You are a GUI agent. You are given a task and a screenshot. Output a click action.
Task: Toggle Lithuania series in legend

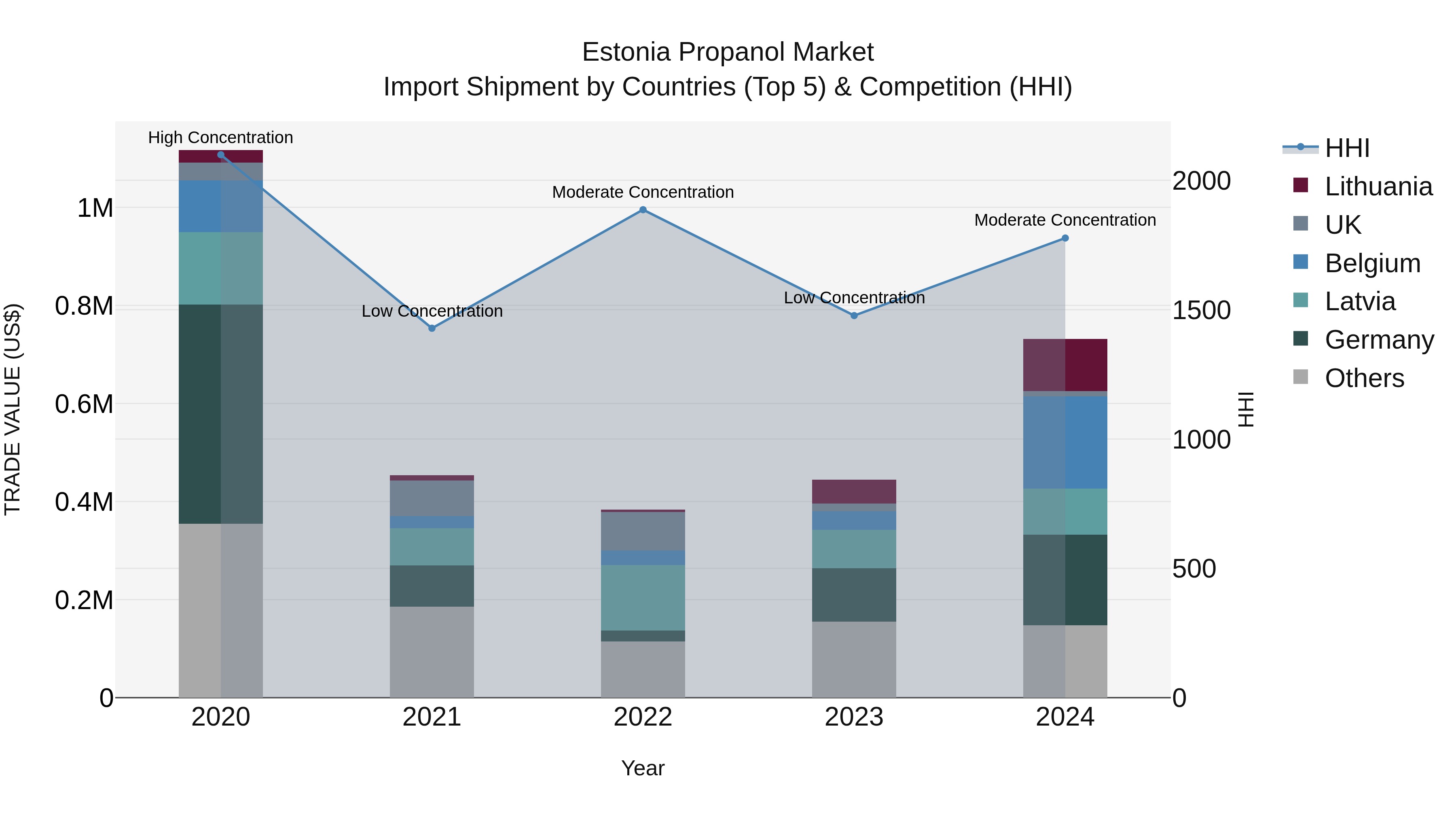[1363, 186]
